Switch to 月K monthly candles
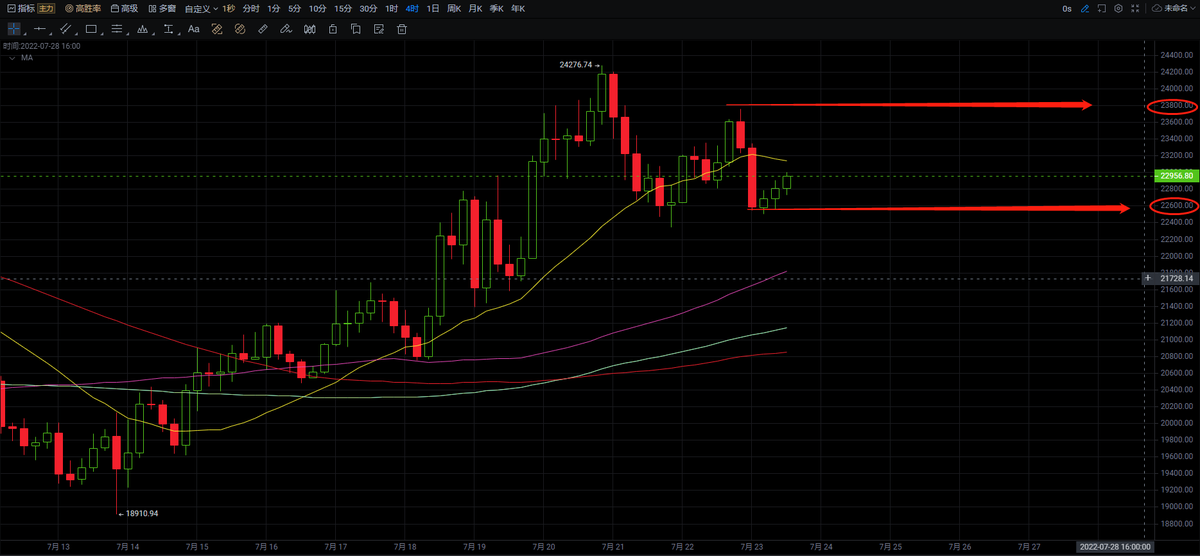This screenshot has width=1200, height=556. click(x=475, y=8)
